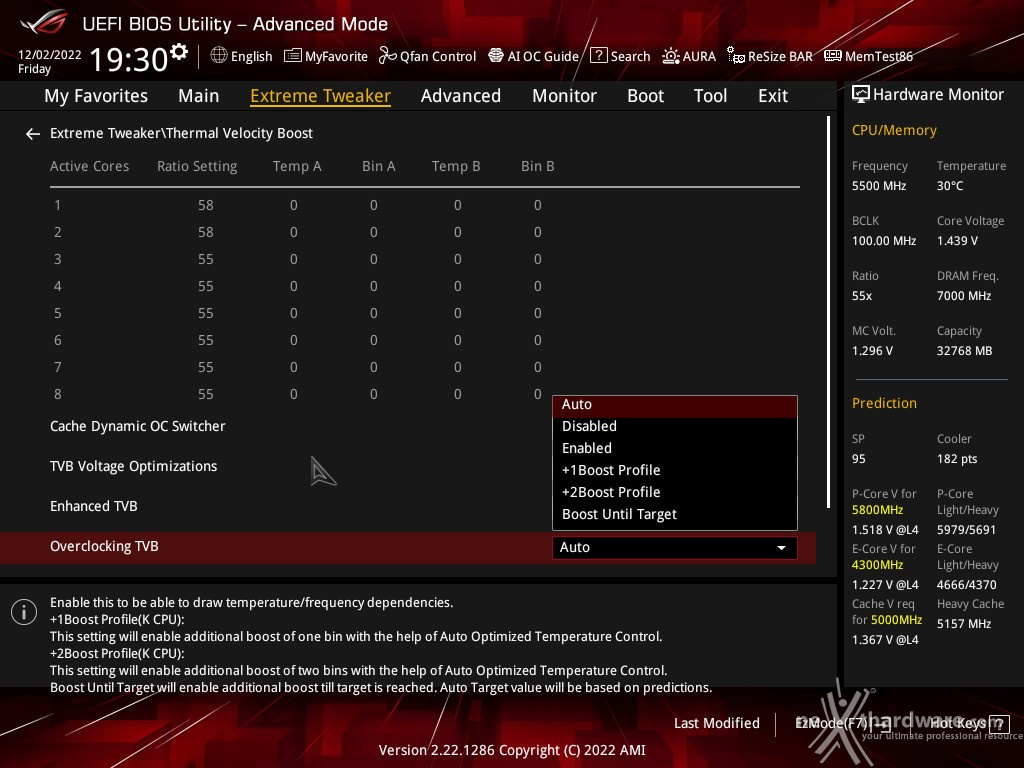This screenshot has width=1024, height=768.
Task: Select the Enhanced TVB setting
Action: (94, 506)
